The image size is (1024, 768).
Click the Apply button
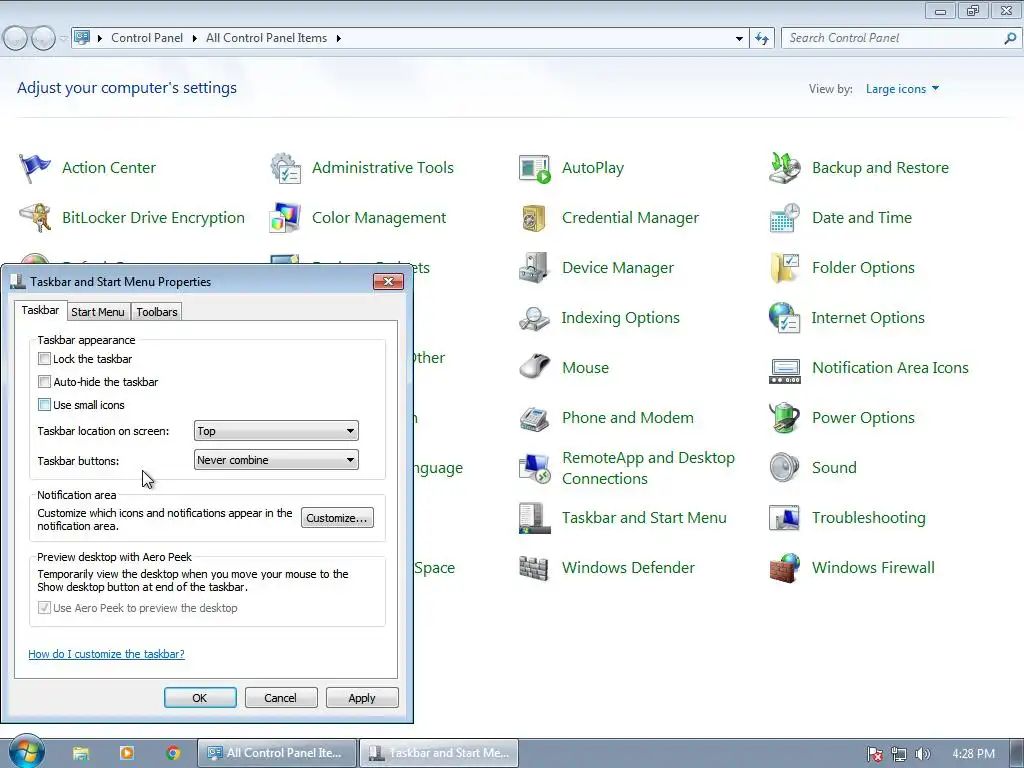point(362,698)
